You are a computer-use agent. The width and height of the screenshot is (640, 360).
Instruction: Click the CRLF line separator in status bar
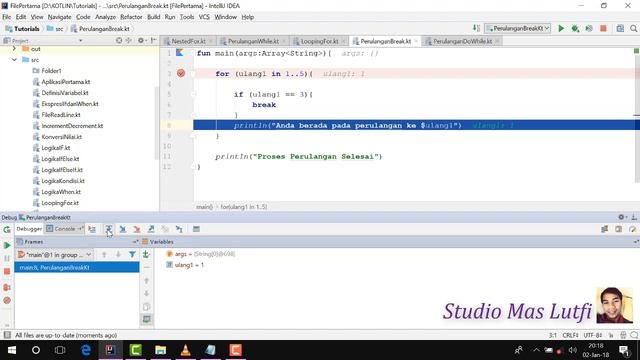pyautogui.click(x=570, y=335)
